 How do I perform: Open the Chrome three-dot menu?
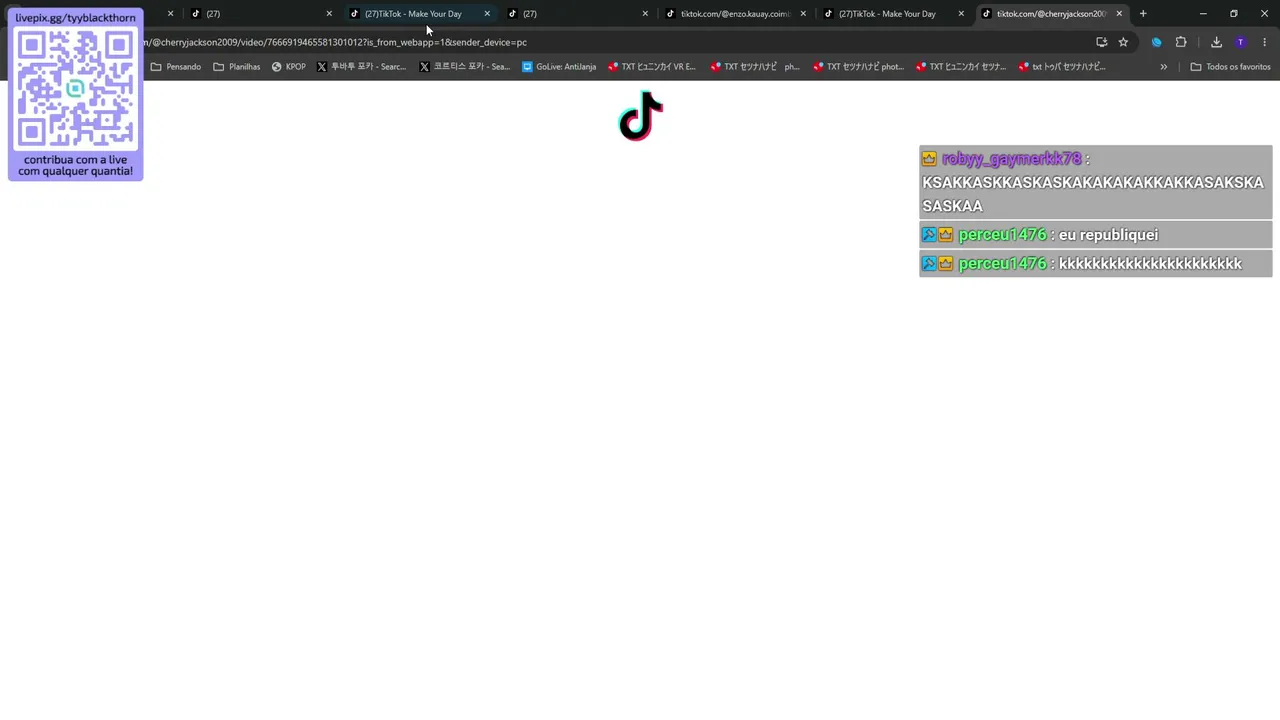1265,42
